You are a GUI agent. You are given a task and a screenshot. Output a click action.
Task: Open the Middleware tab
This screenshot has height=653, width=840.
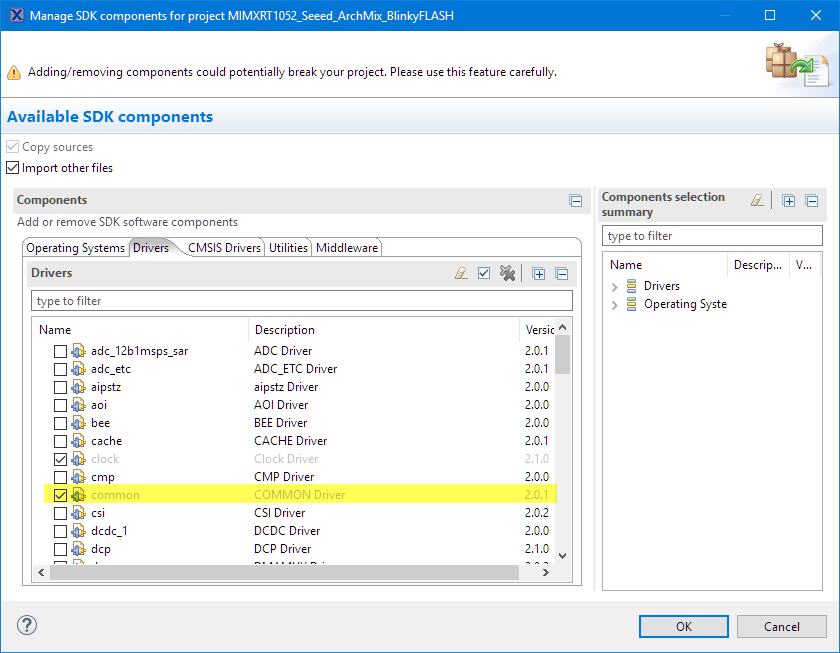[347, 248]
